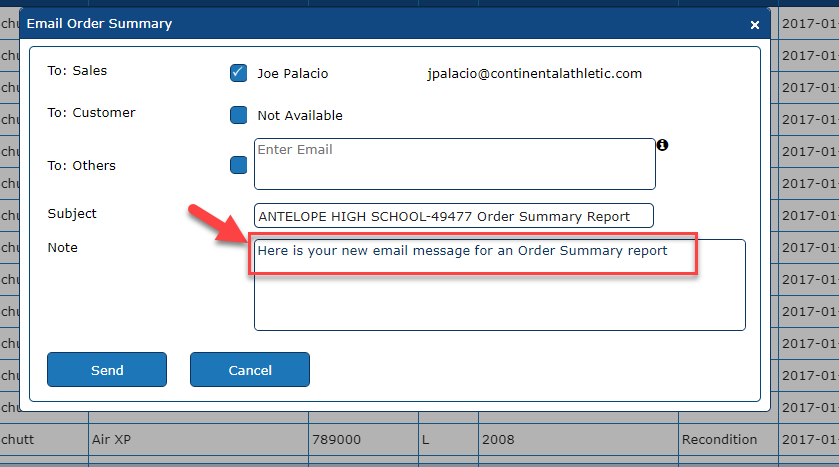The width and height of the screenshot is (839, 467).
Task: Click the size L cell in background table
Action: [x=448, y=439]
